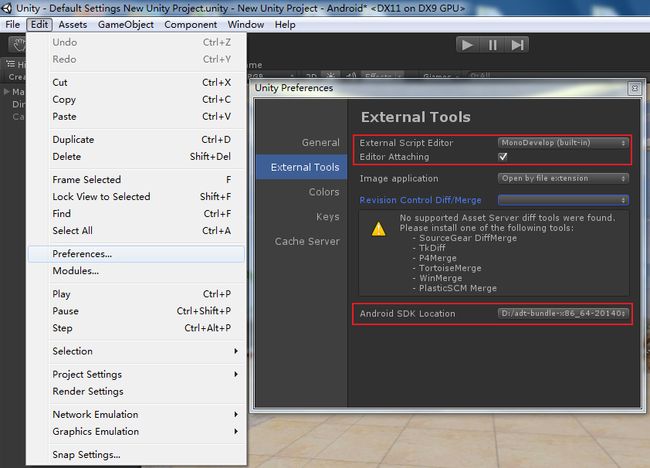This screenshot has width=650, height=468.
Task: Click the Play button in Unity toolbar
Action: click(467, 45)
